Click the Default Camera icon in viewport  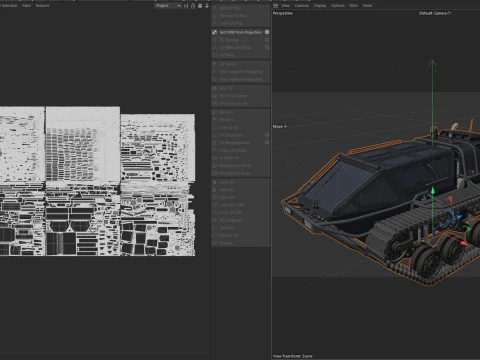pyautogui.click(x=450, y=13)
